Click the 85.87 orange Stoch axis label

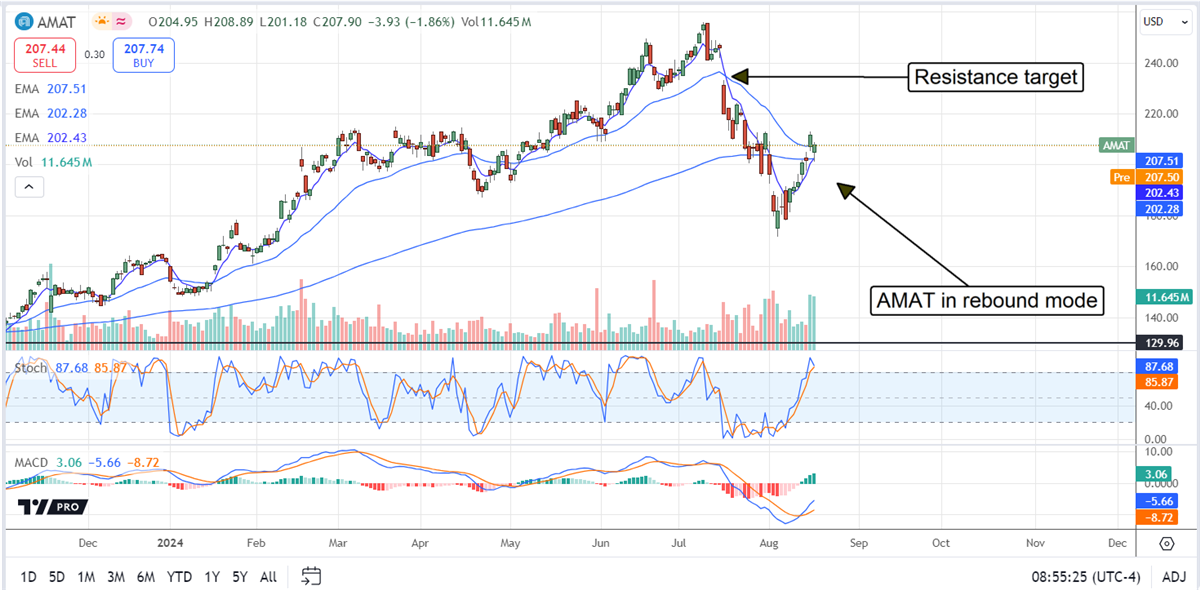(1158, 382)
